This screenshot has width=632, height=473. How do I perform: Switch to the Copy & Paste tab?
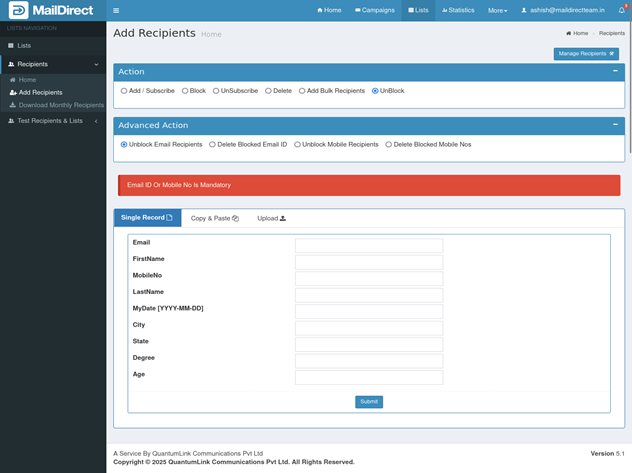pyautogui.click(x=214, y=218)
